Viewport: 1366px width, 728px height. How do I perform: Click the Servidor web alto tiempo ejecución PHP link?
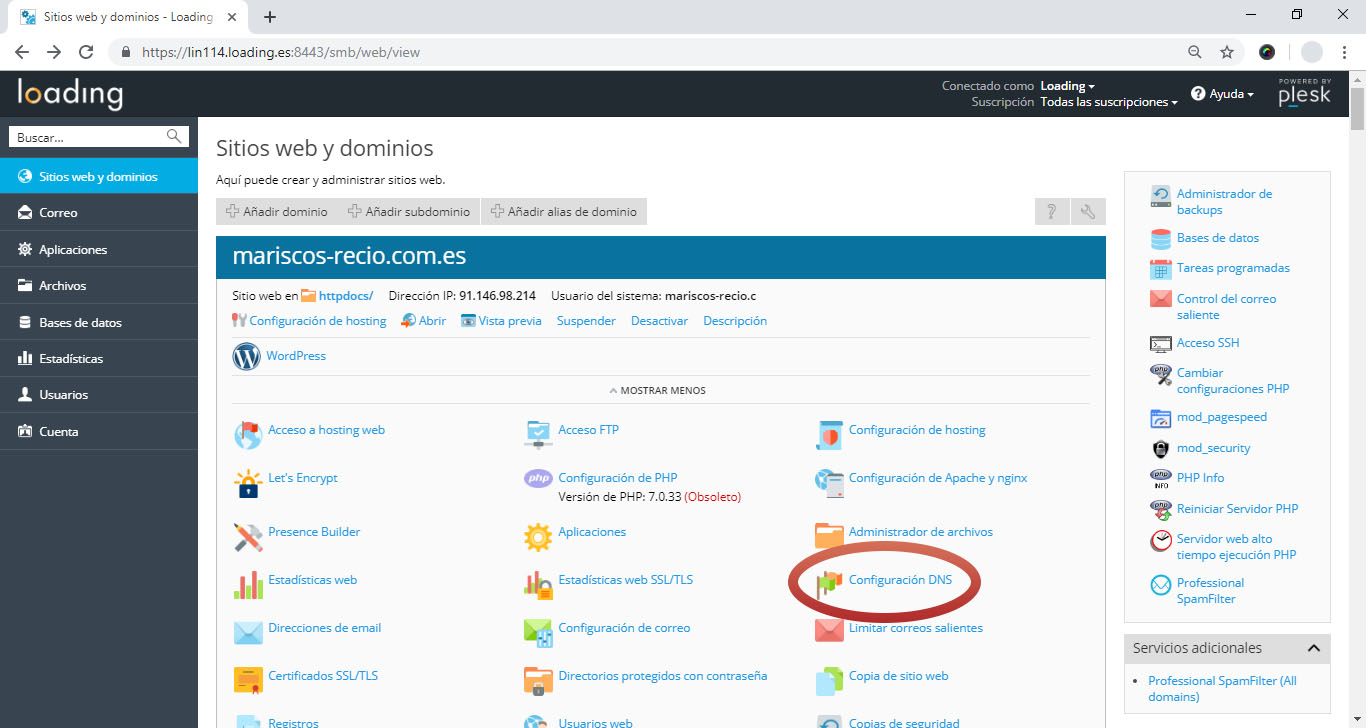(x=1237, y=546)
